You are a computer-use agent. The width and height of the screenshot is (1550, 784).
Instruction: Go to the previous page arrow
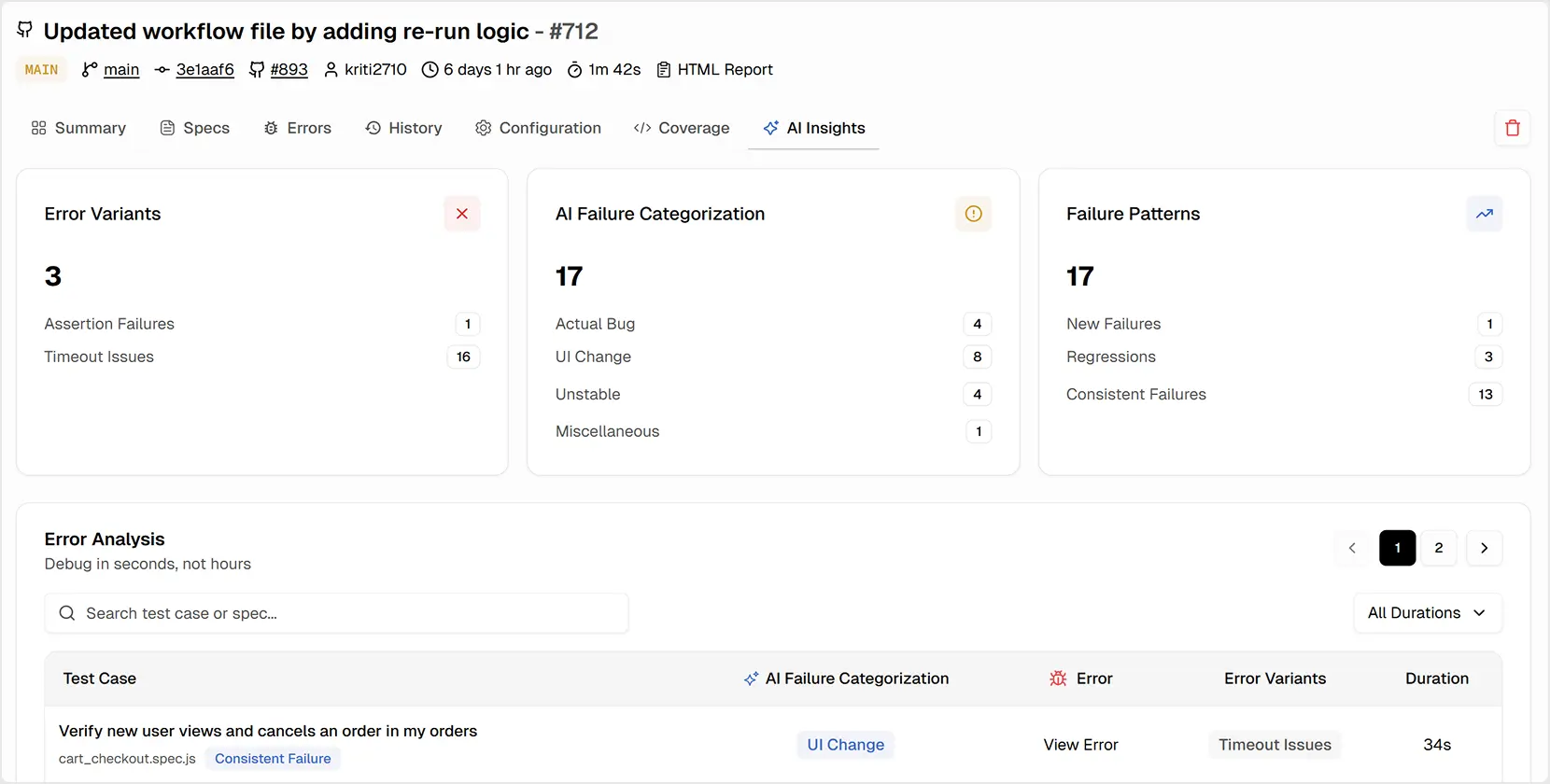tap(1352, 548)
